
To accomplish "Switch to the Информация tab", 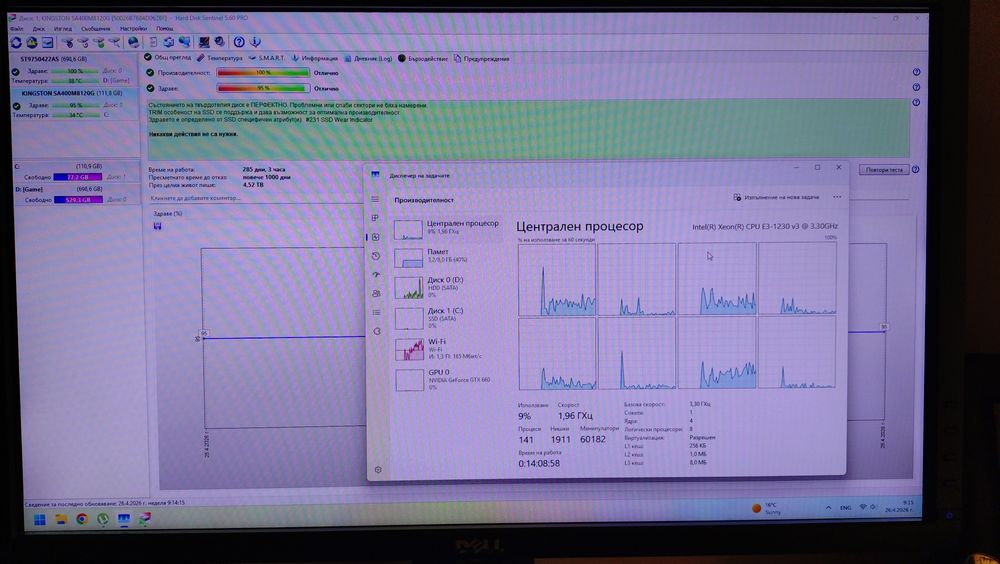I will 314,58.
